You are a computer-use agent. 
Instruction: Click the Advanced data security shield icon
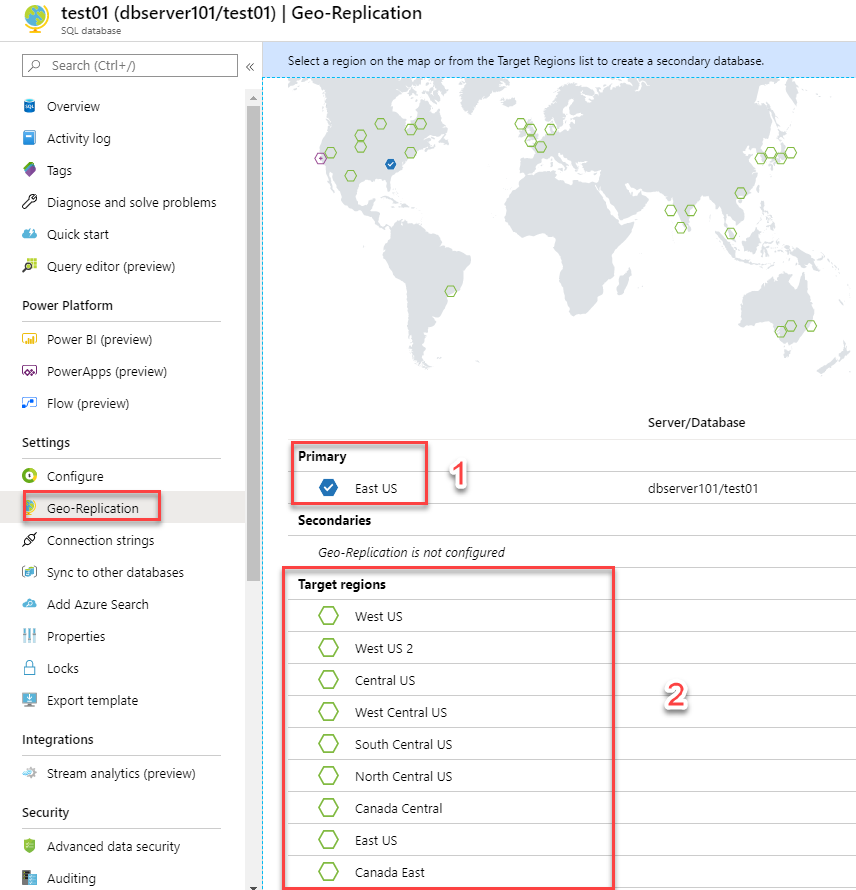(x=30, y=846)
